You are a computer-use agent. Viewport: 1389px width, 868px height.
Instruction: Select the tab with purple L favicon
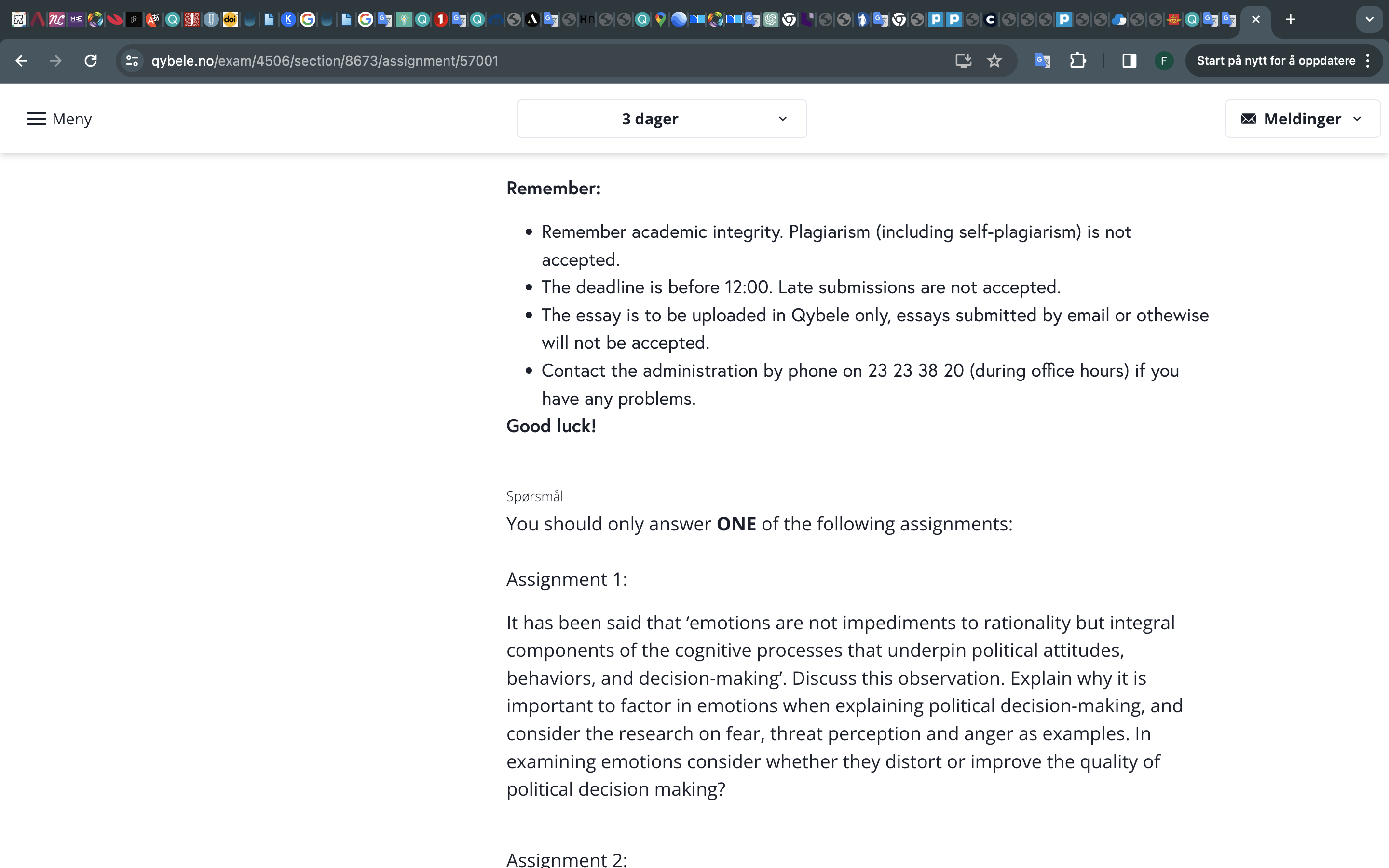[x=807, y=19]
